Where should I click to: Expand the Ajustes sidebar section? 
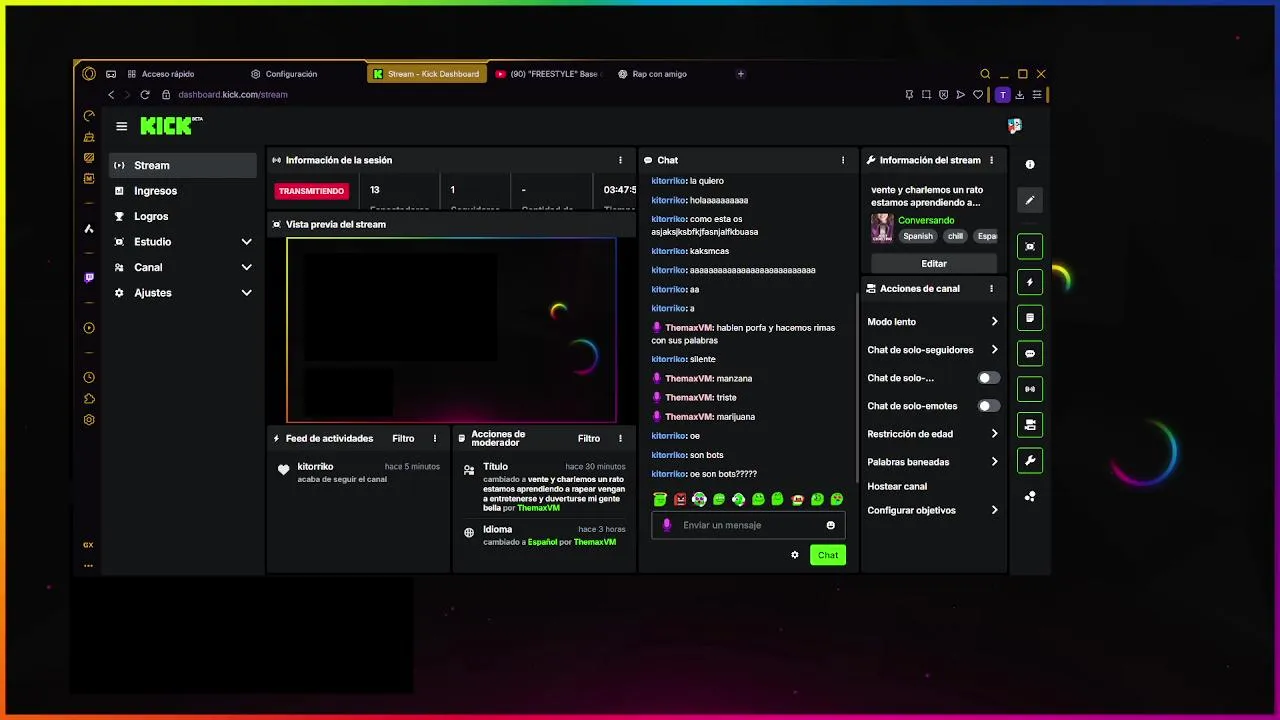[184, 293]
